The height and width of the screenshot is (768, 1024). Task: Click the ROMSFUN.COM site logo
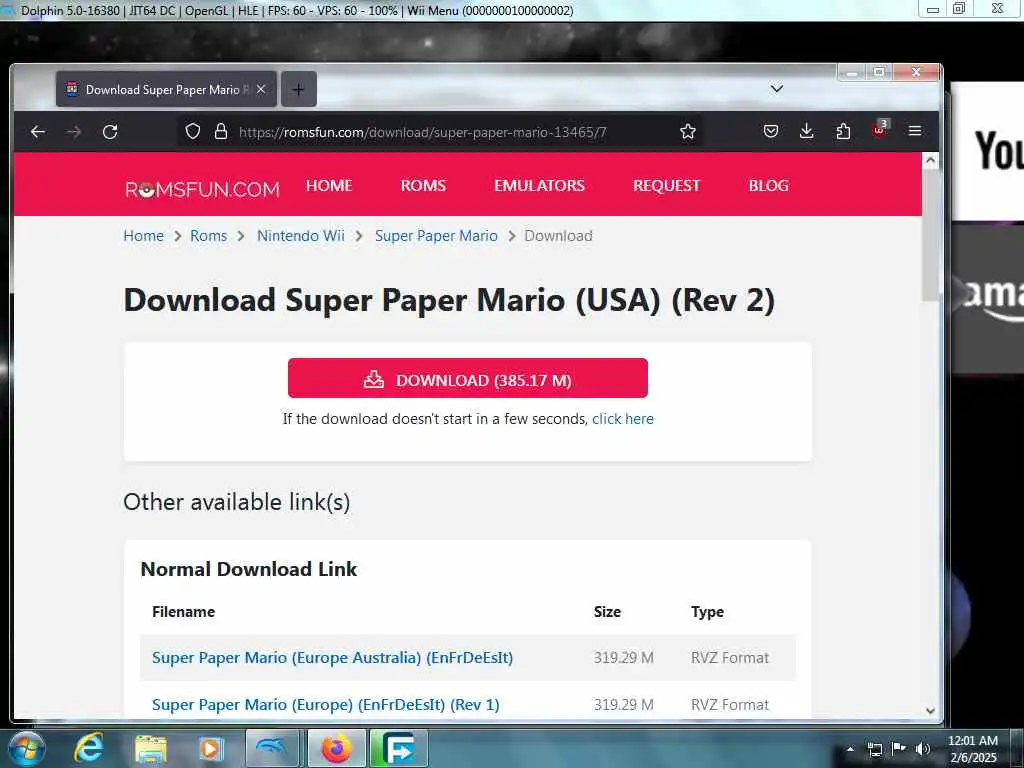coord(202,189)
